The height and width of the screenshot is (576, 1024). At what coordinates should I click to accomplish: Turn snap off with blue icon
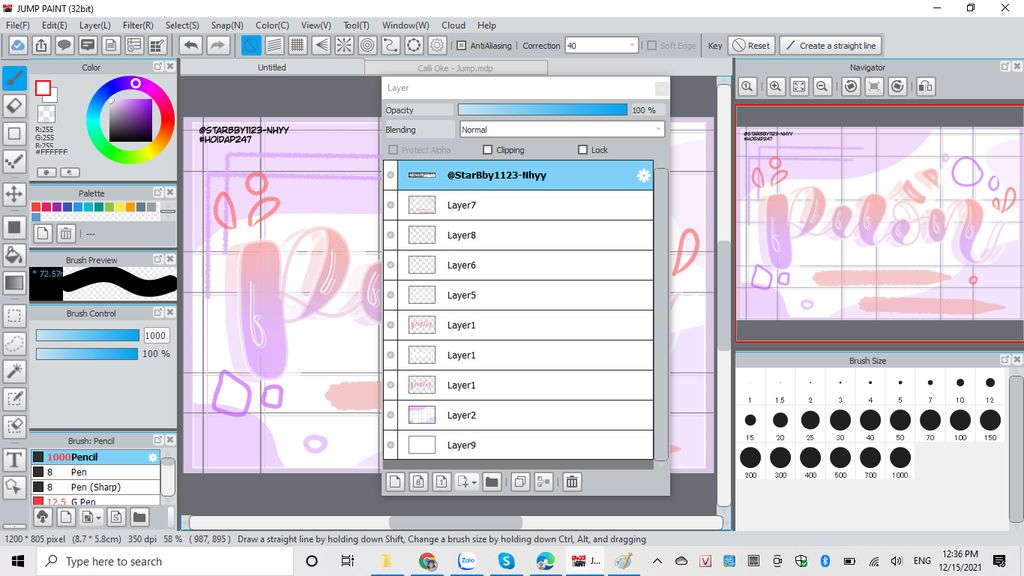[251, 45]
